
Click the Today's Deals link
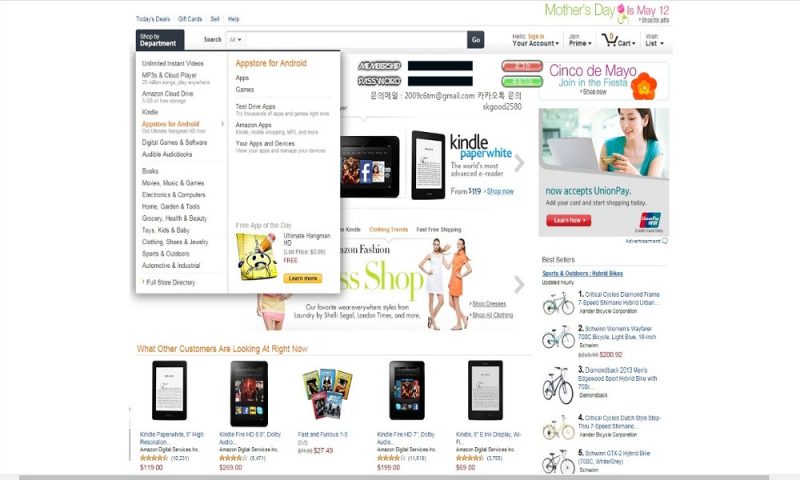[x=153, y=19]
